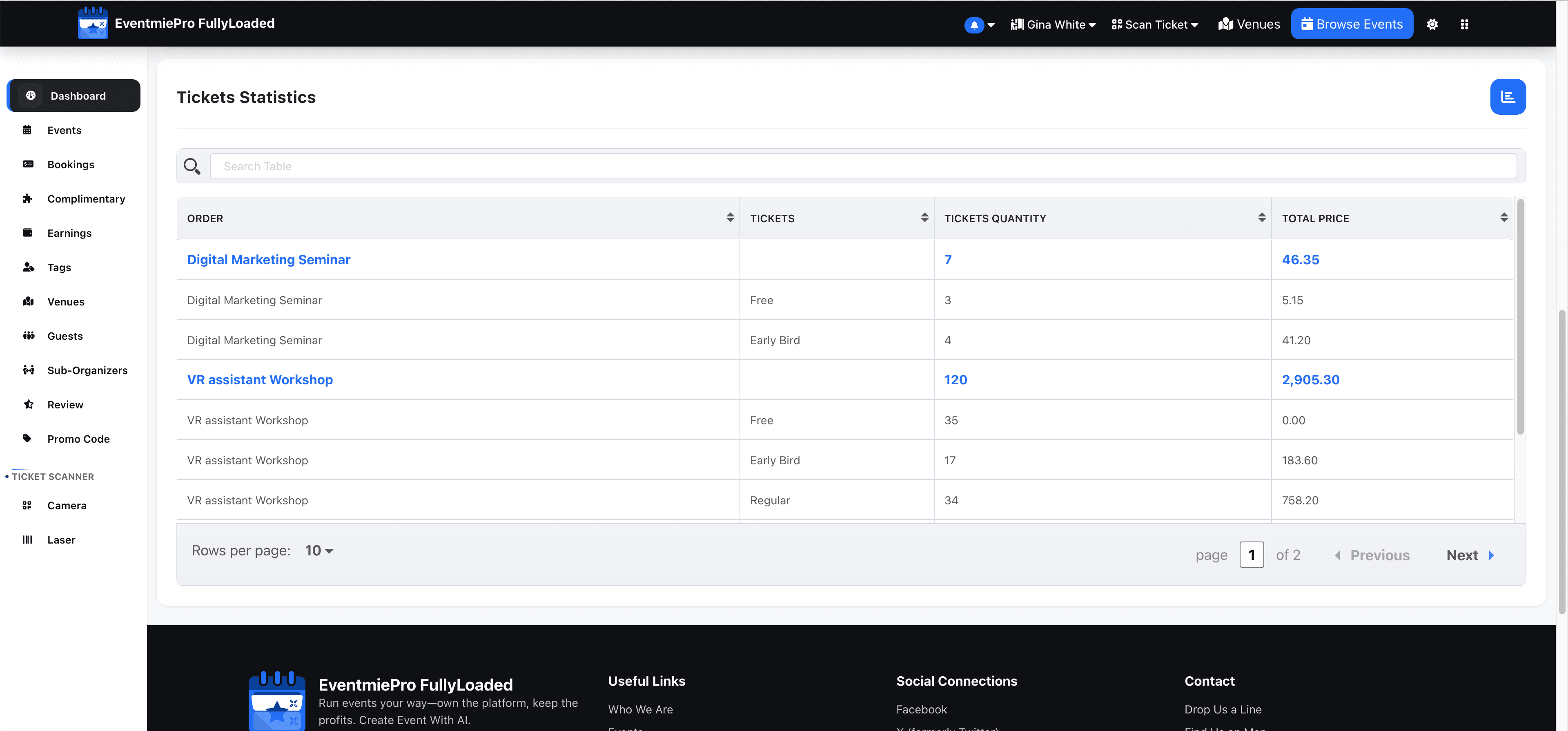This screenshot has width=1568, height=731.
Task: Click the Bookings icon in sidebar
Action: (28, 164)
